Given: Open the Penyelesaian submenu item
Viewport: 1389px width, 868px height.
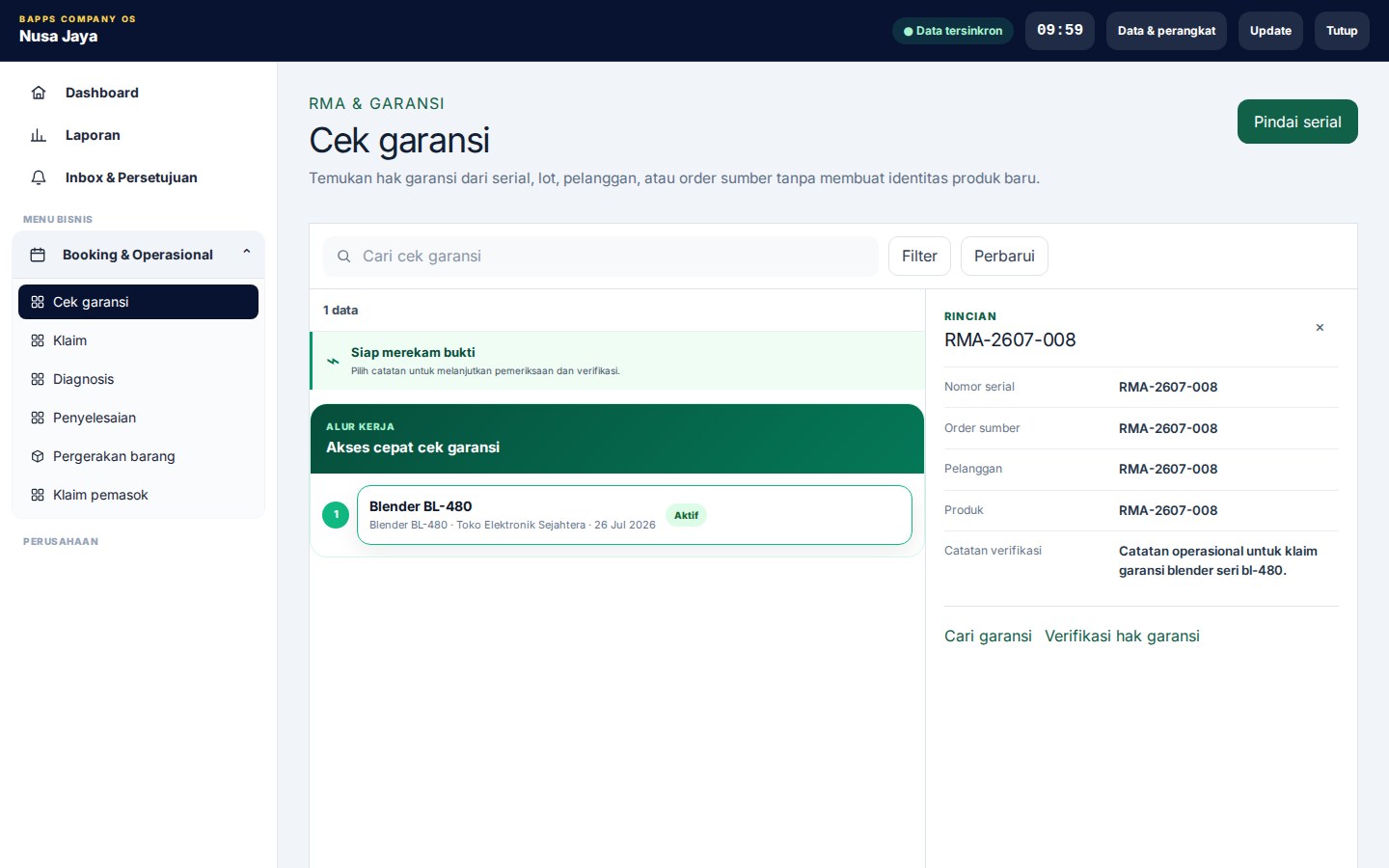Looking at the screenshot, I should click(x=138, y=418).
